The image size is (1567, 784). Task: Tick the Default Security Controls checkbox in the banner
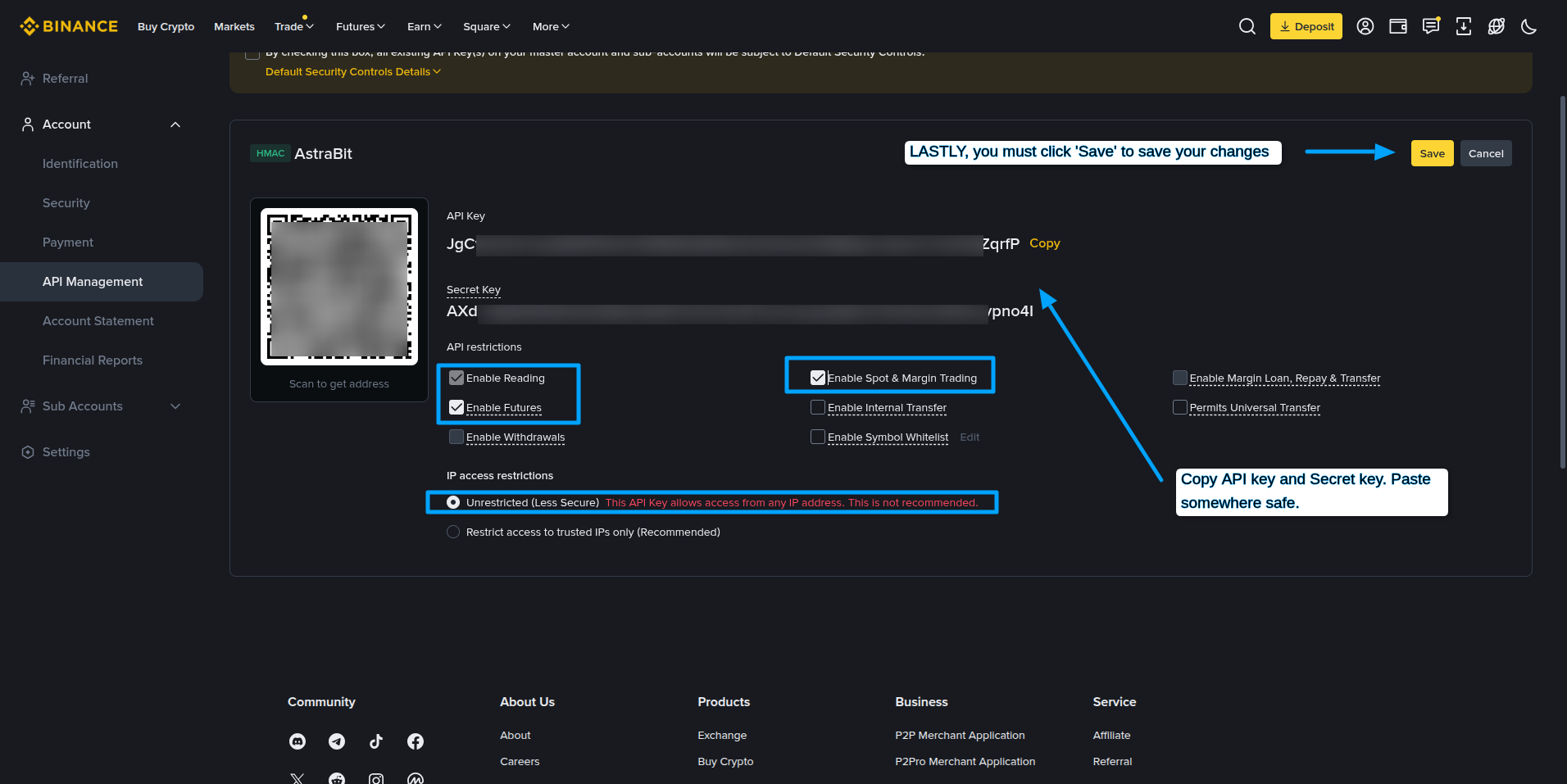(252, 54)
